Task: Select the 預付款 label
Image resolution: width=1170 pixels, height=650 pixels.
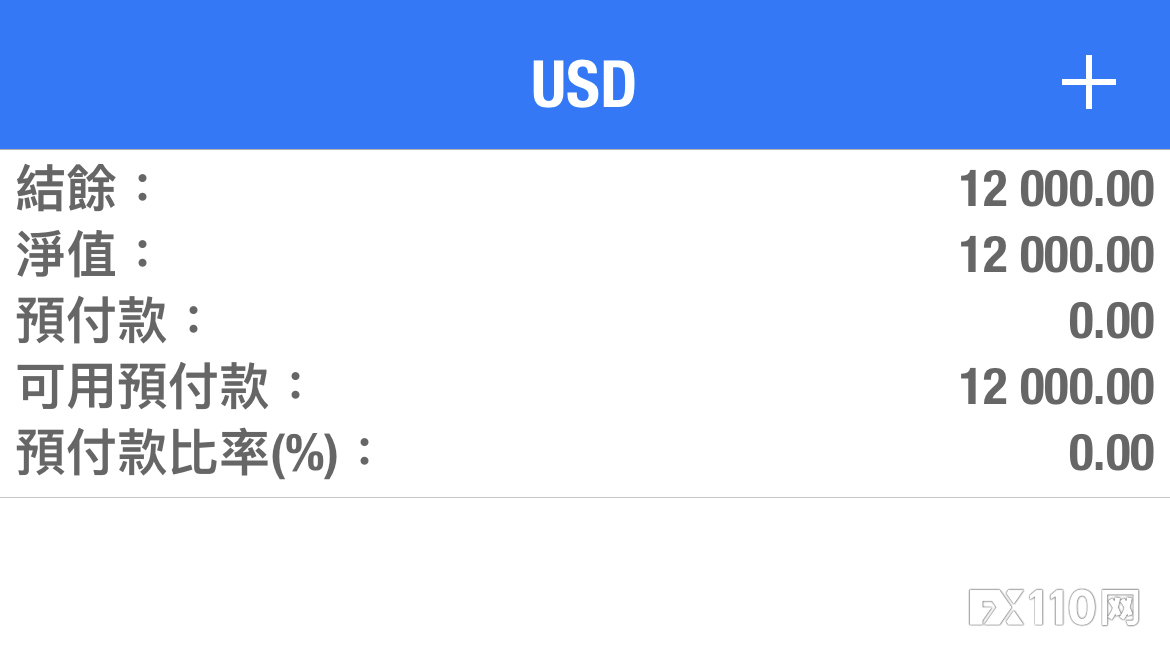Action: [92, 320]
